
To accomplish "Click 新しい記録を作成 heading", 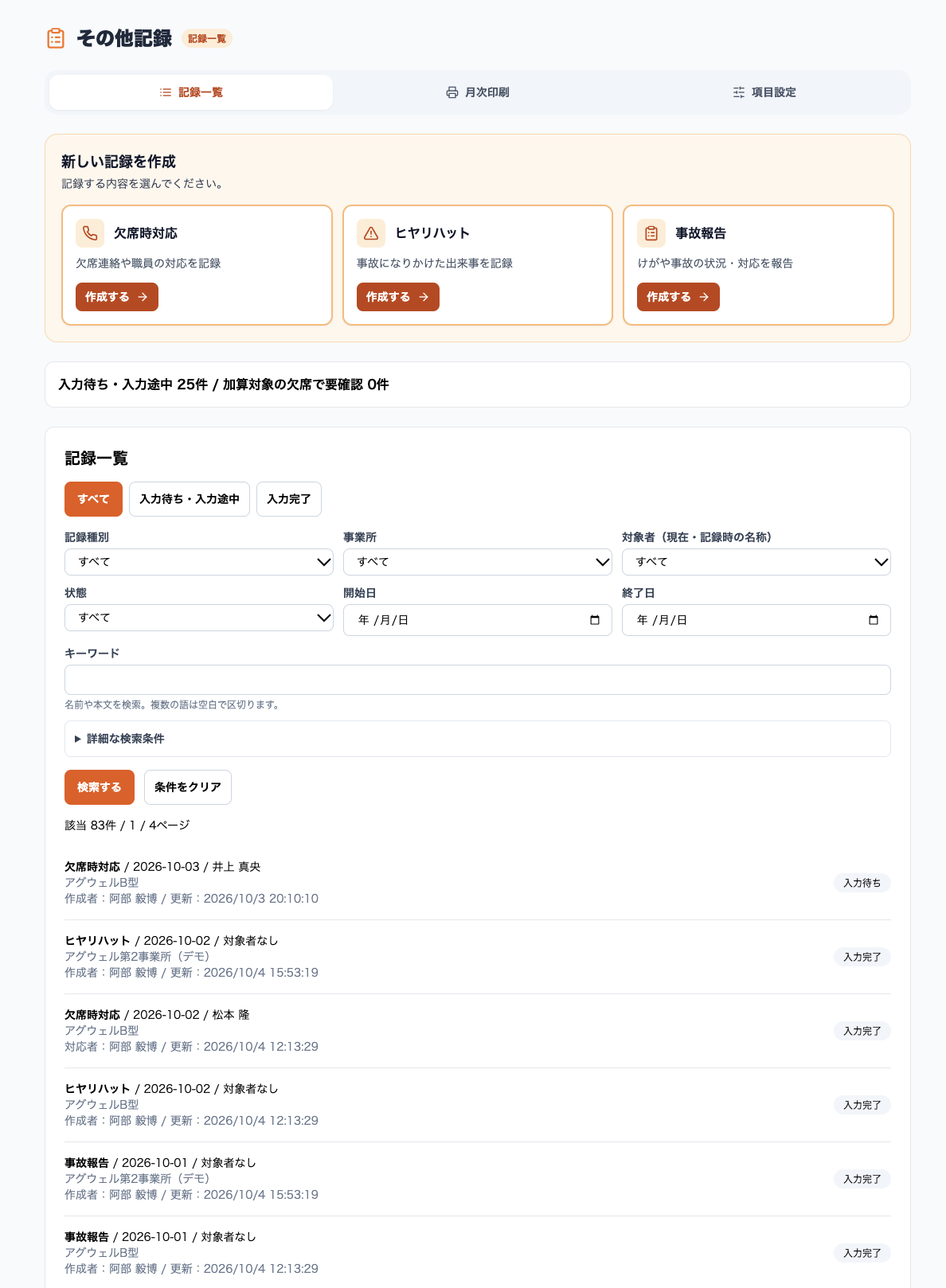I will 119,162.
